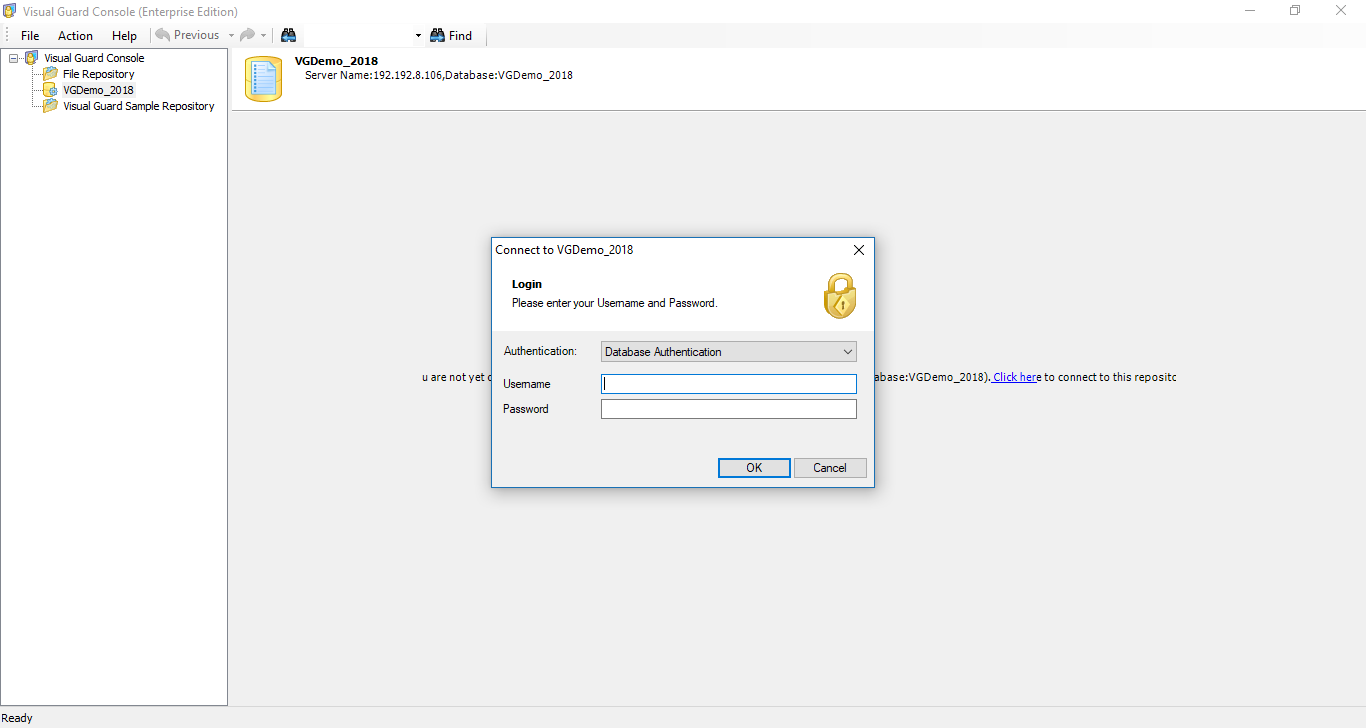Open the File Repository folder icon
Screen dimensions: 1366x728
click(49, 73)
